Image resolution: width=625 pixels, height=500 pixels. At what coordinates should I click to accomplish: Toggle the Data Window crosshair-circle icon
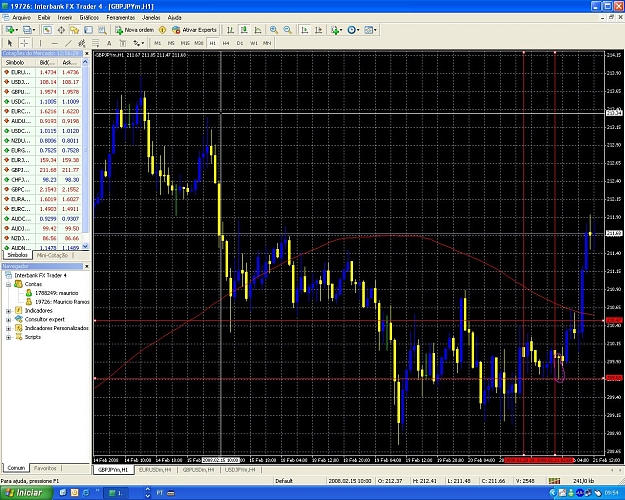click(x=61, y=30)
